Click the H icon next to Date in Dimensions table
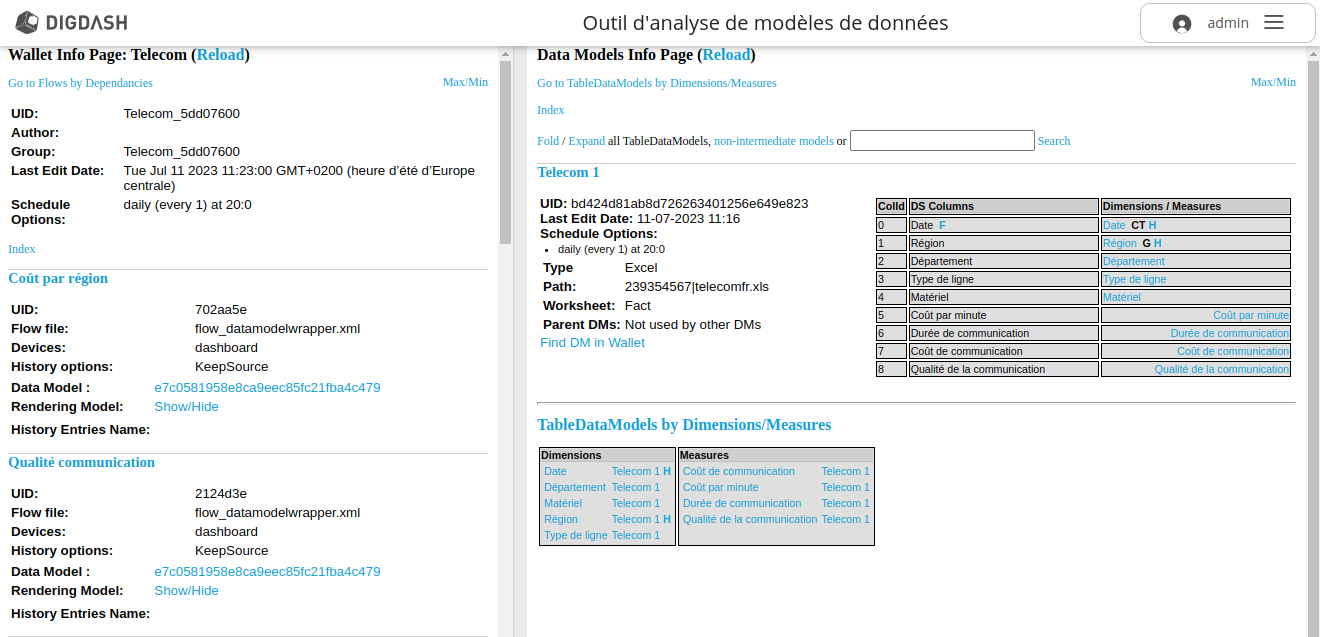 click(667, 471)
